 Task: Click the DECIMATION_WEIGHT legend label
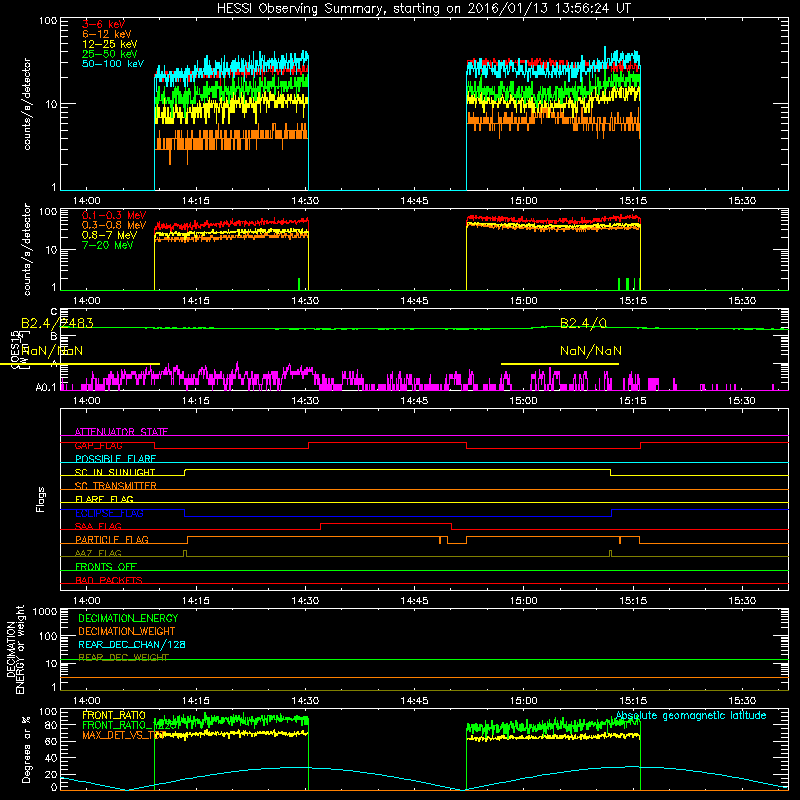pos(127,631)
